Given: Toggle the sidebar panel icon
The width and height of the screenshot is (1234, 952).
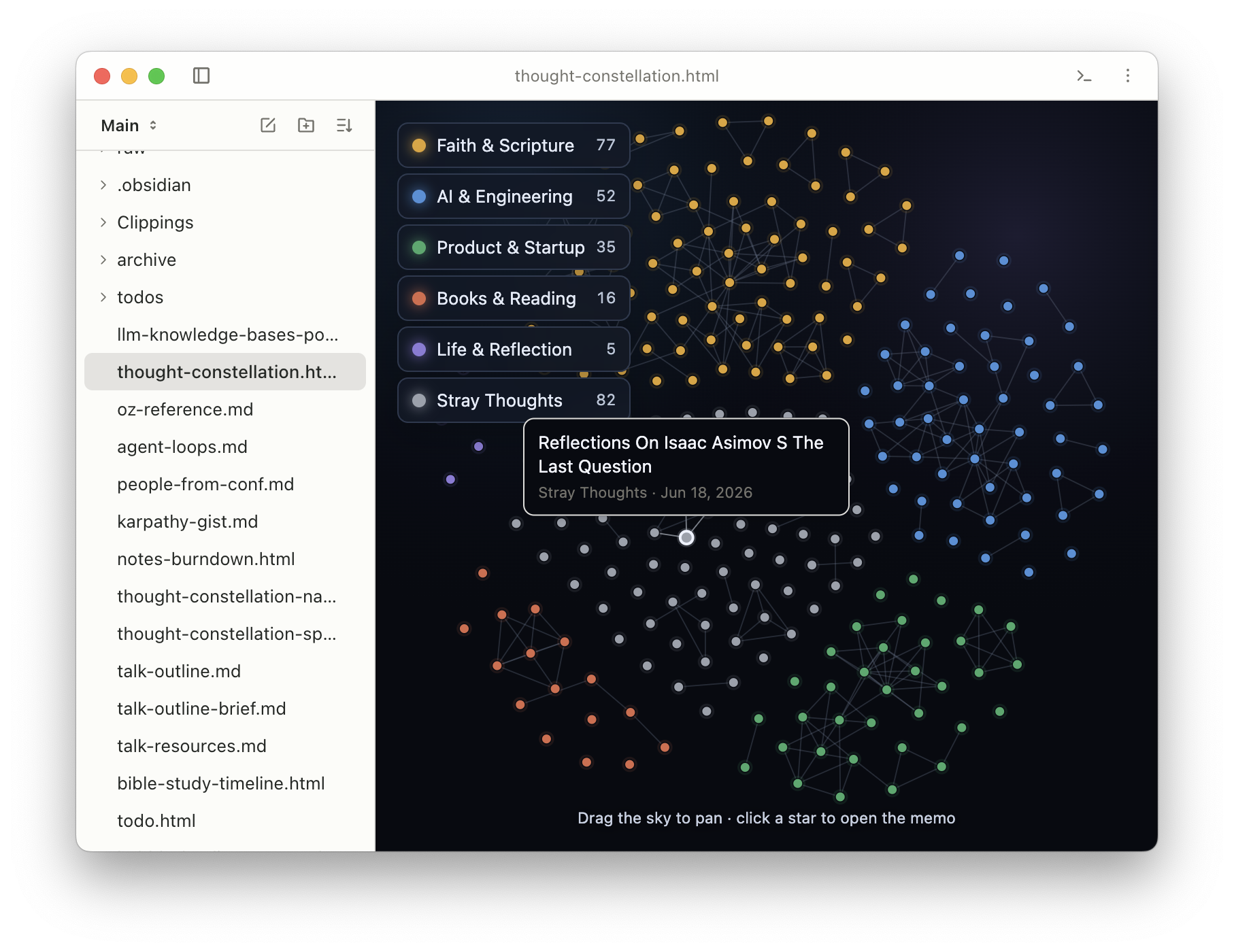Looking at the screenshot, I should tap(201, 75).
